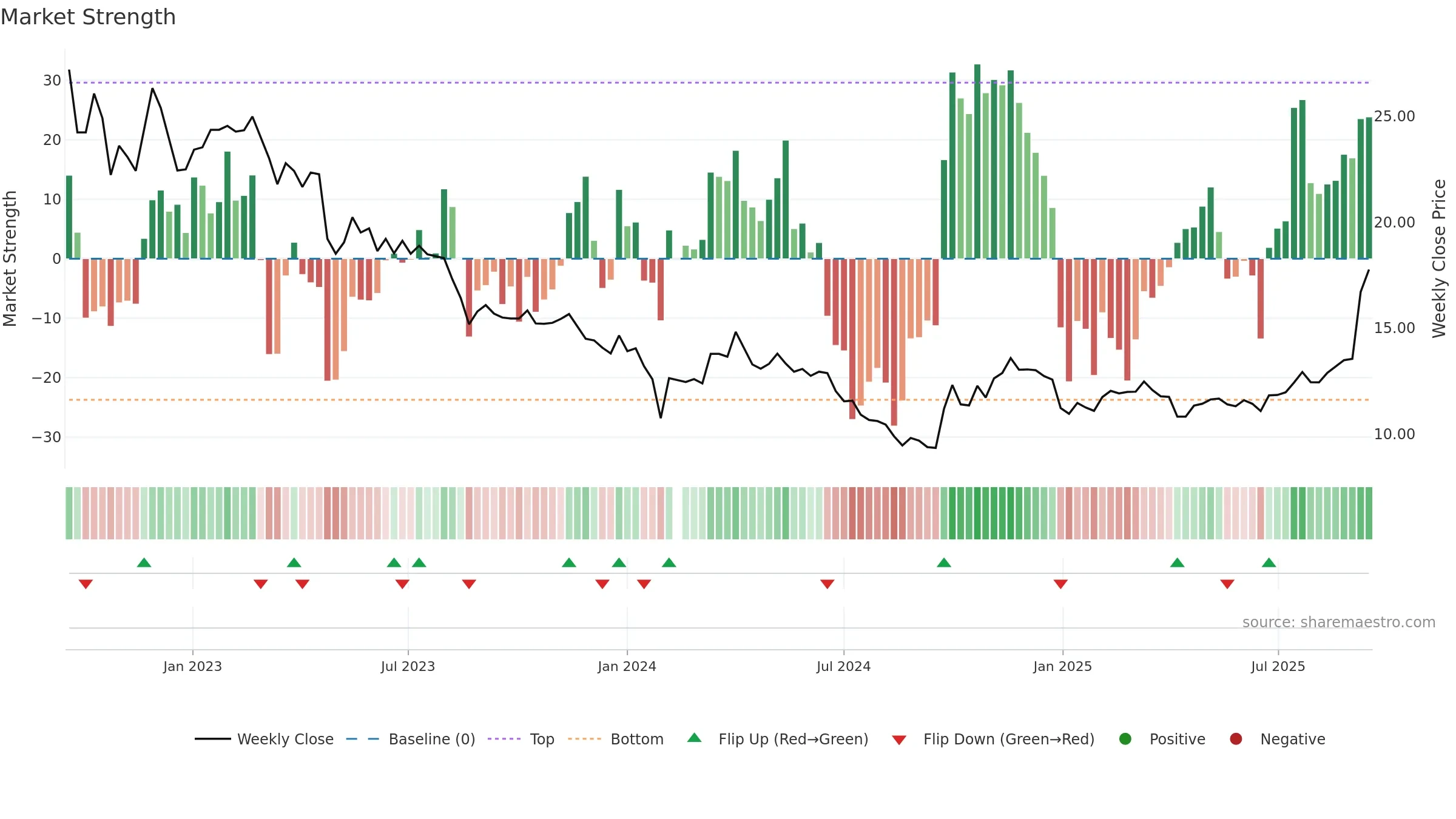Click the Jul 2023 date tick label

(x=408, y=666)
